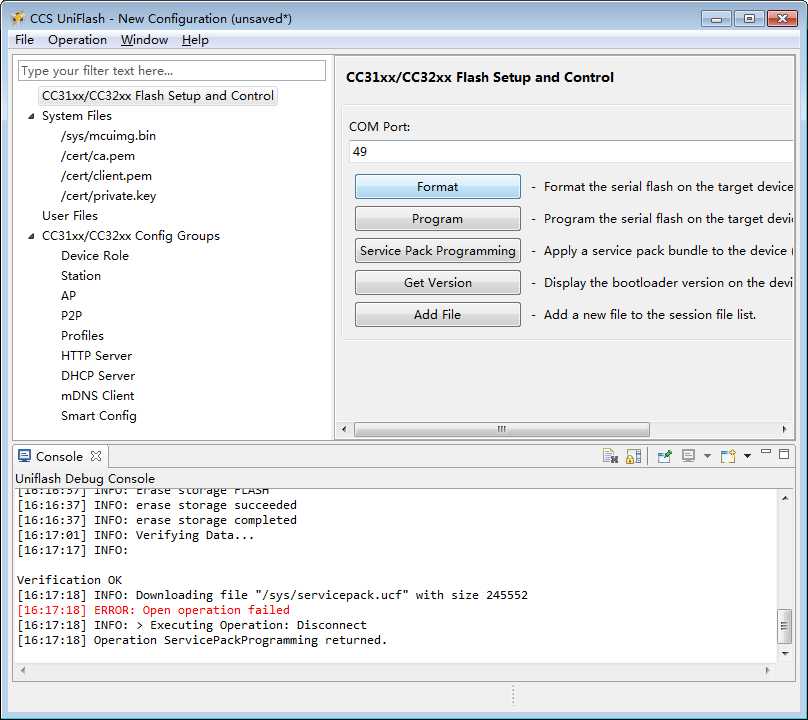Minimize the Console panel
The width and height of the screenshot is (808, 720).
coord(766,453)
